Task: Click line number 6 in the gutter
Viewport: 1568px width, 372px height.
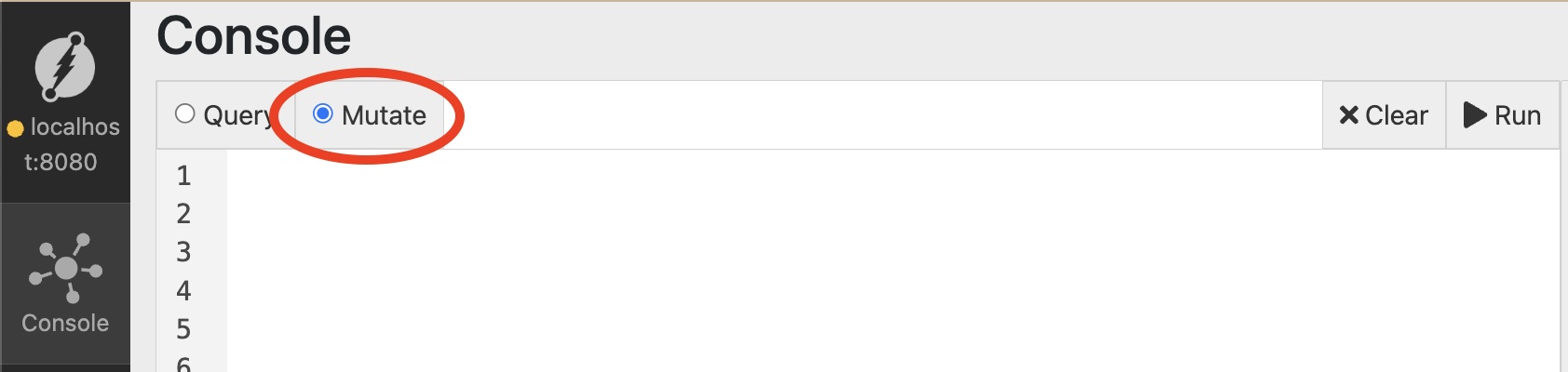Action: tap(183, 364)
